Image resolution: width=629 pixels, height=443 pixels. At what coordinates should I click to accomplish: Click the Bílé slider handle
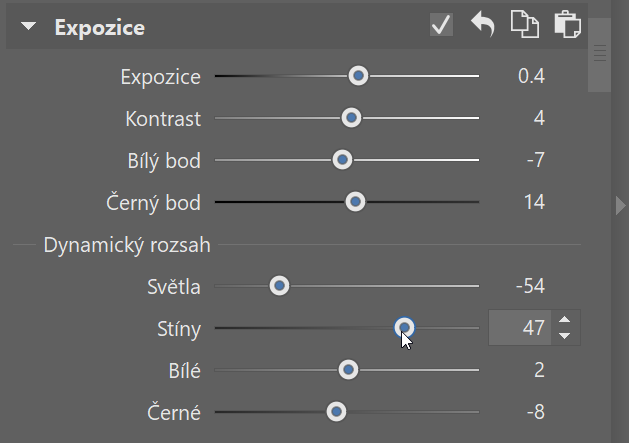pos(348,370)
